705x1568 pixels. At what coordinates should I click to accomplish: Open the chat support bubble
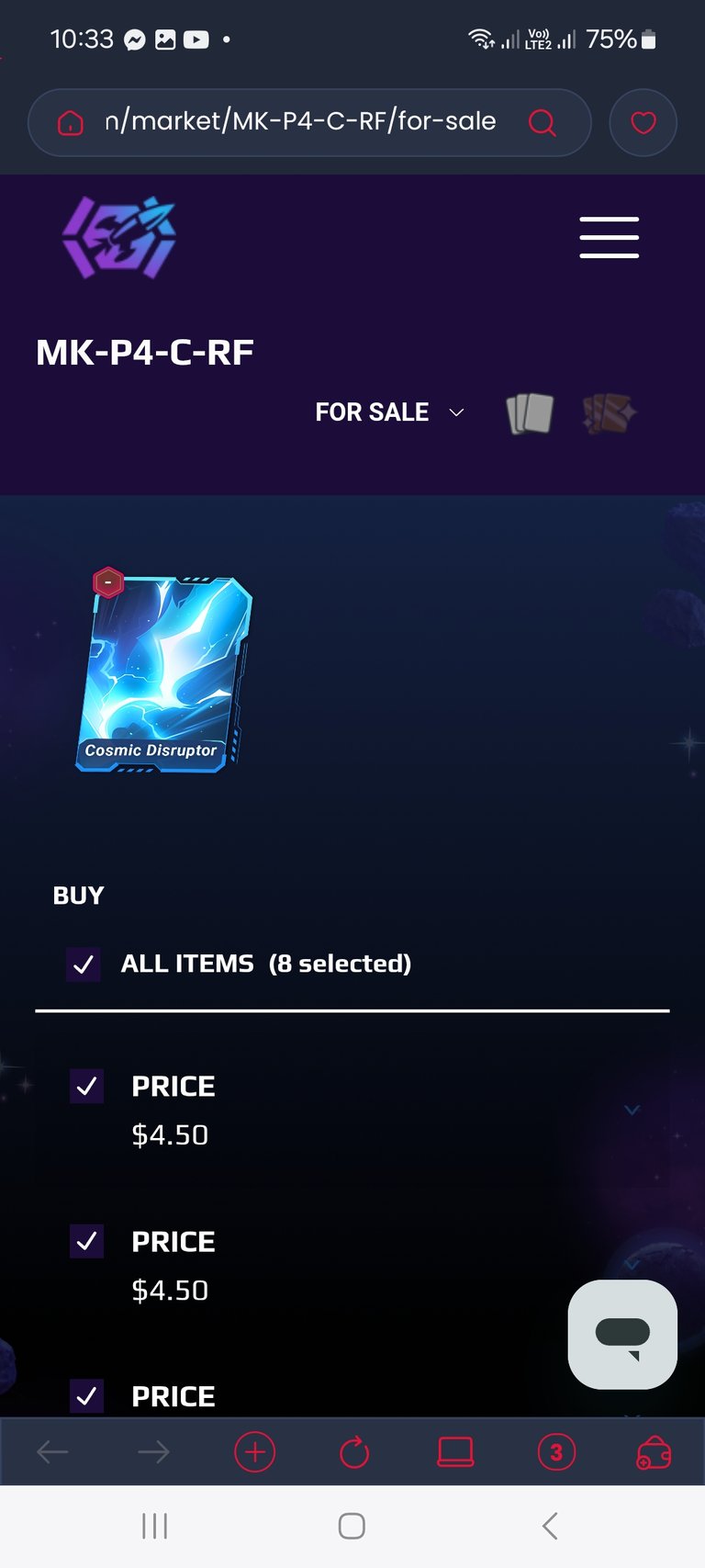pos(623,1334)
